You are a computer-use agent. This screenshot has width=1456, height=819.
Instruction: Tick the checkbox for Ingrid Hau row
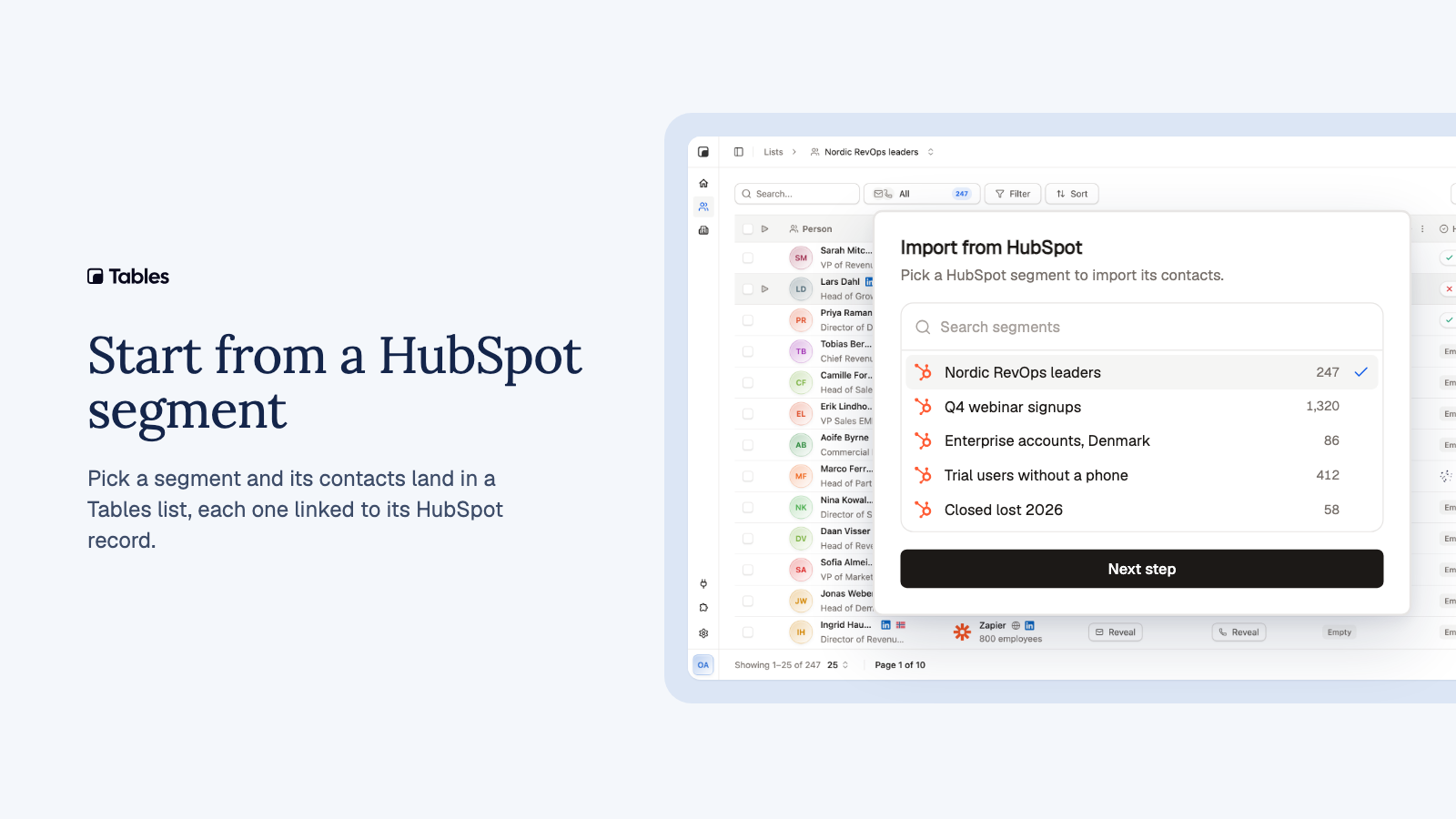[x=748, y=632]
